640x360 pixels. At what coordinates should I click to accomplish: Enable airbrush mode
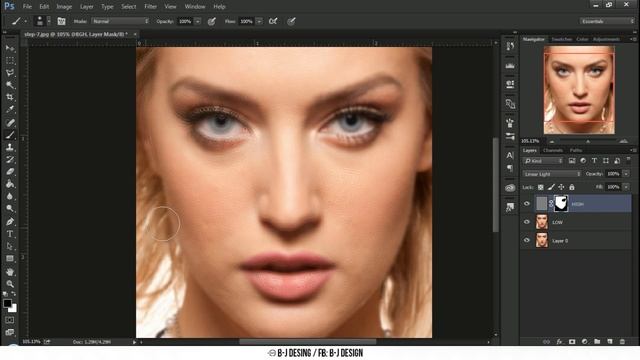tap(273, 21)
